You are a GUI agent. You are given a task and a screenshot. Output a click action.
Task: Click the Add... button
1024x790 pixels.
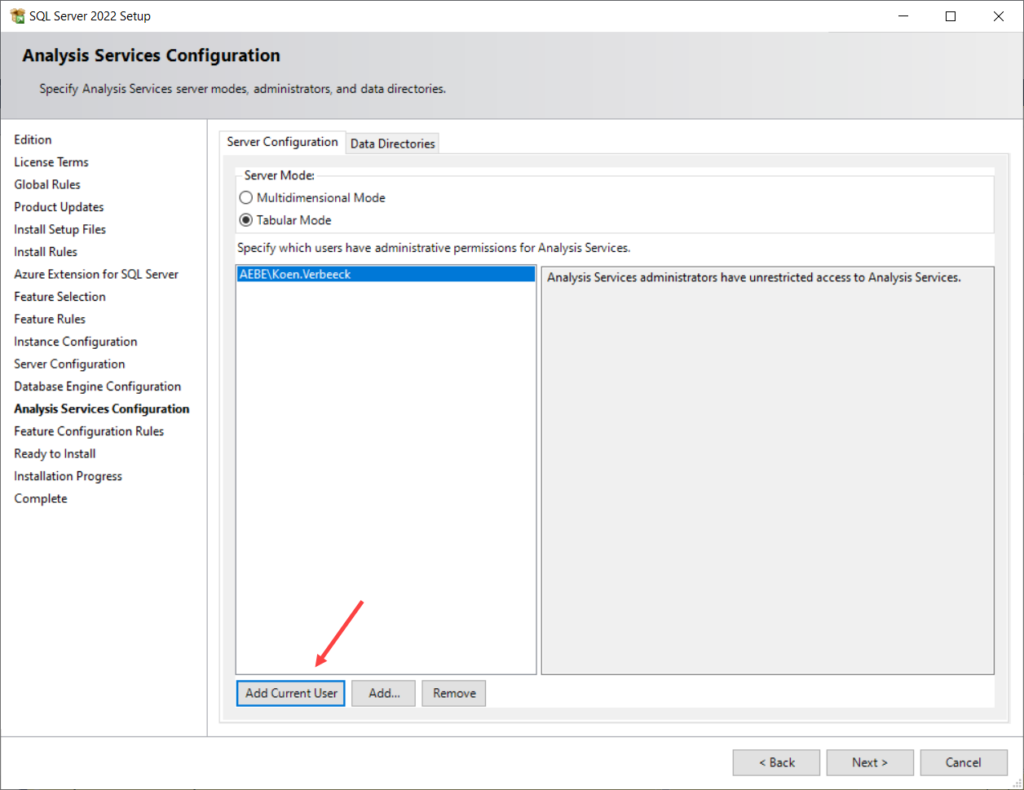point(383,693)
